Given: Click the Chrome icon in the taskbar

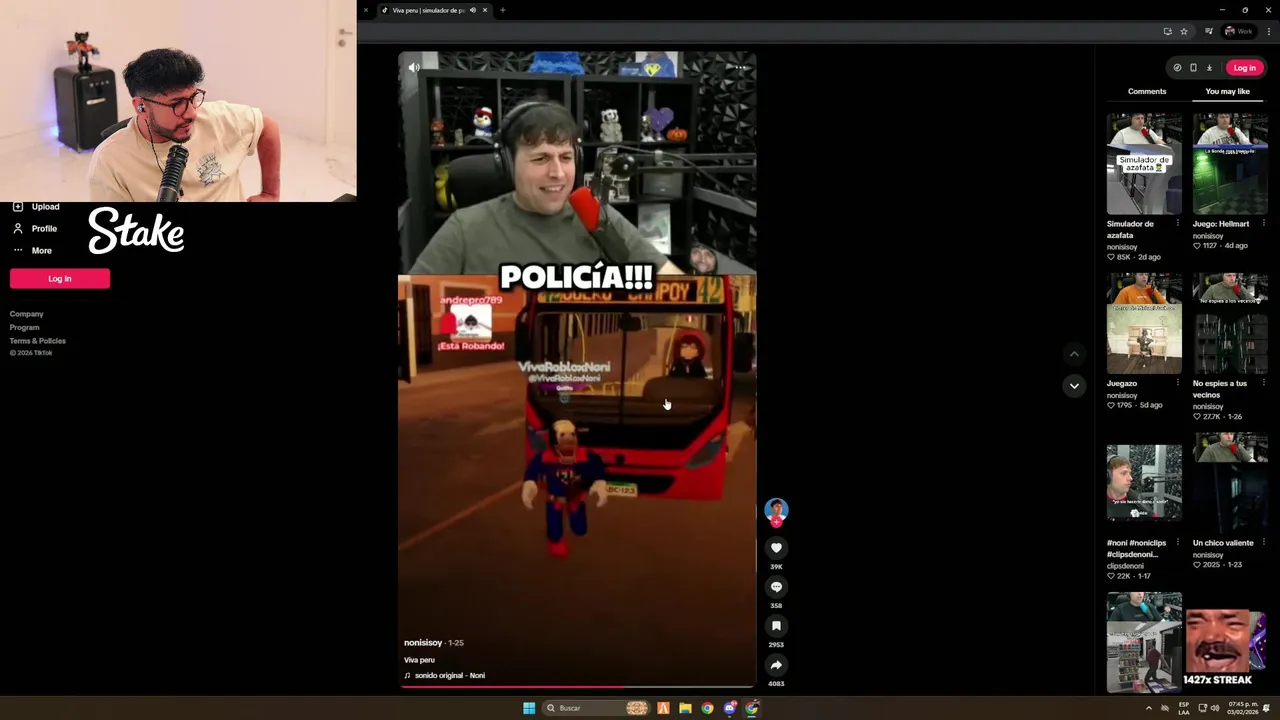Looking at the screenshot, I should [x=707, y=708].
